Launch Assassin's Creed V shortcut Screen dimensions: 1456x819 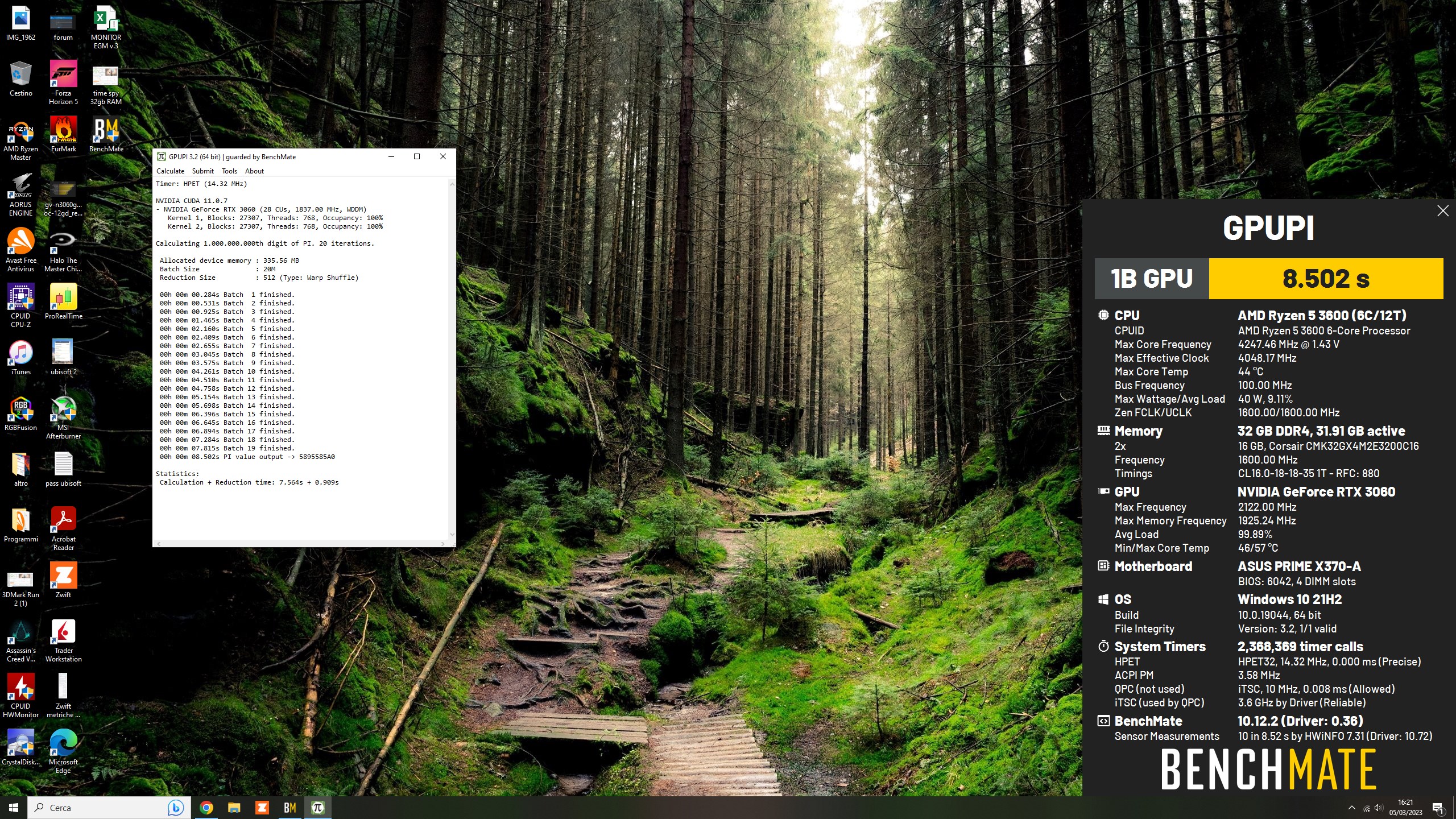click(20, 640)
